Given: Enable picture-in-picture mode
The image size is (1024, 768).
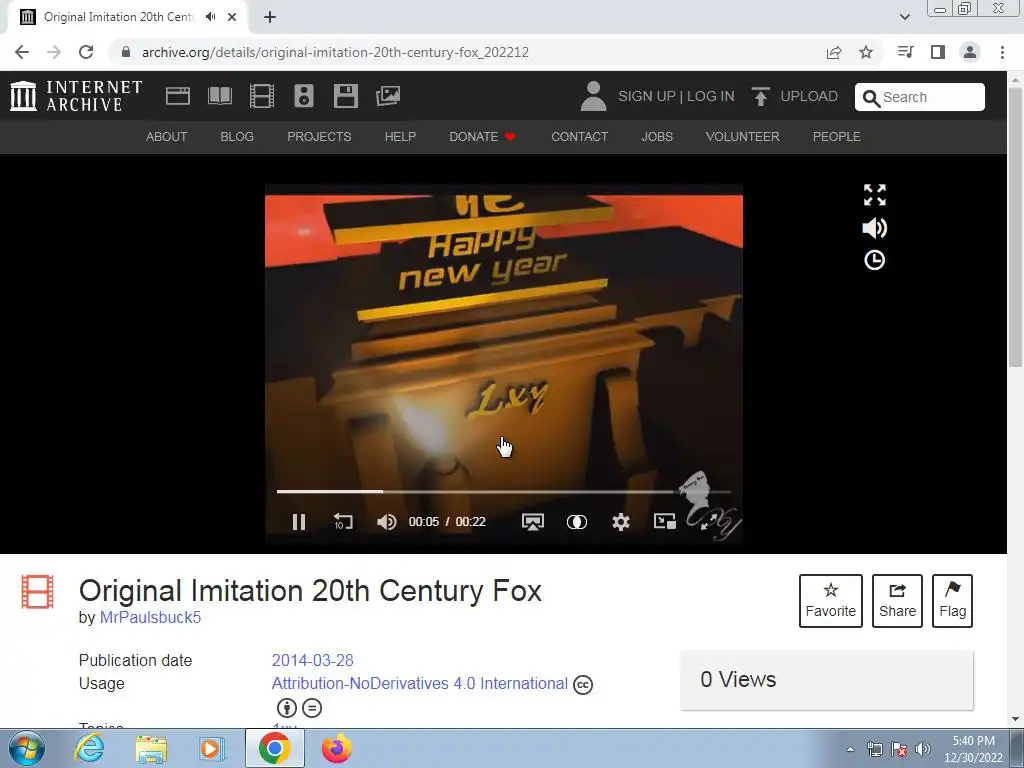Looking at the screenshot, I should (665, 521).
